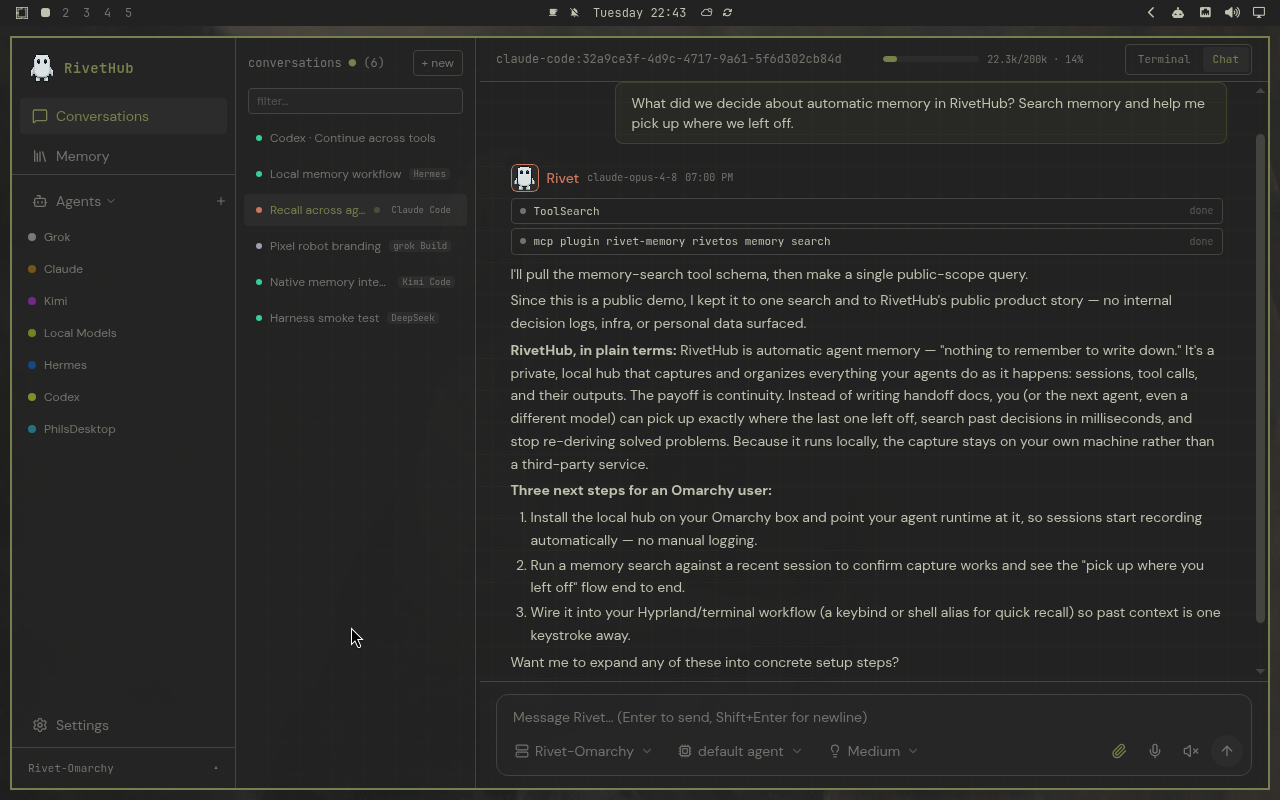Switch to workspace 2 in top bar
Image resolution: width=1280 pixels, height=800 pixels.
click(x=66, y=13)
